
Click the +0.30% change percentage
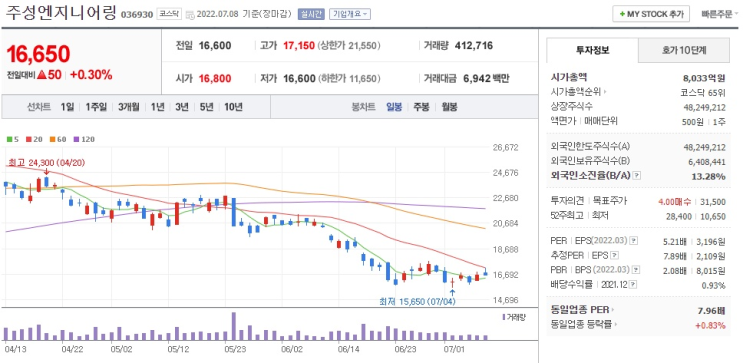[91, 75]
